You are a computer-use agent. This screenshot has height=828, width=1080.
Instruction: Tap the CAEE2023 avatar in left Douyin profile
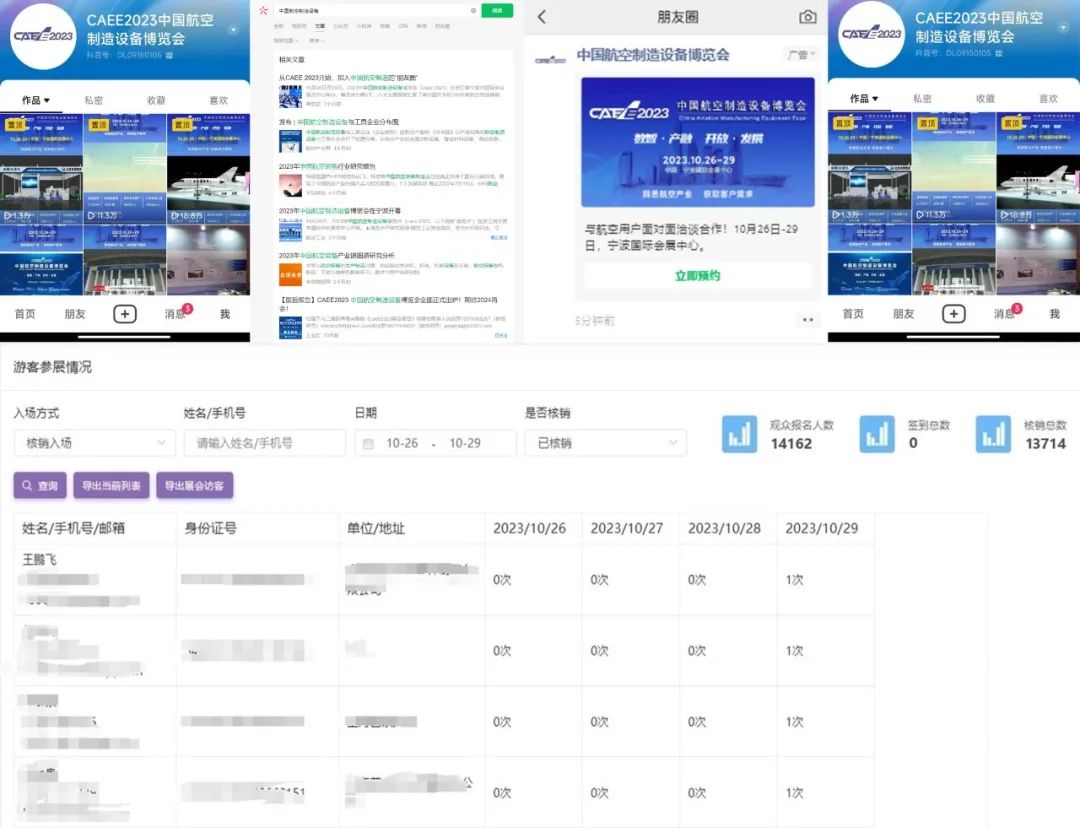pyautogui.click(x=43, y=36)
